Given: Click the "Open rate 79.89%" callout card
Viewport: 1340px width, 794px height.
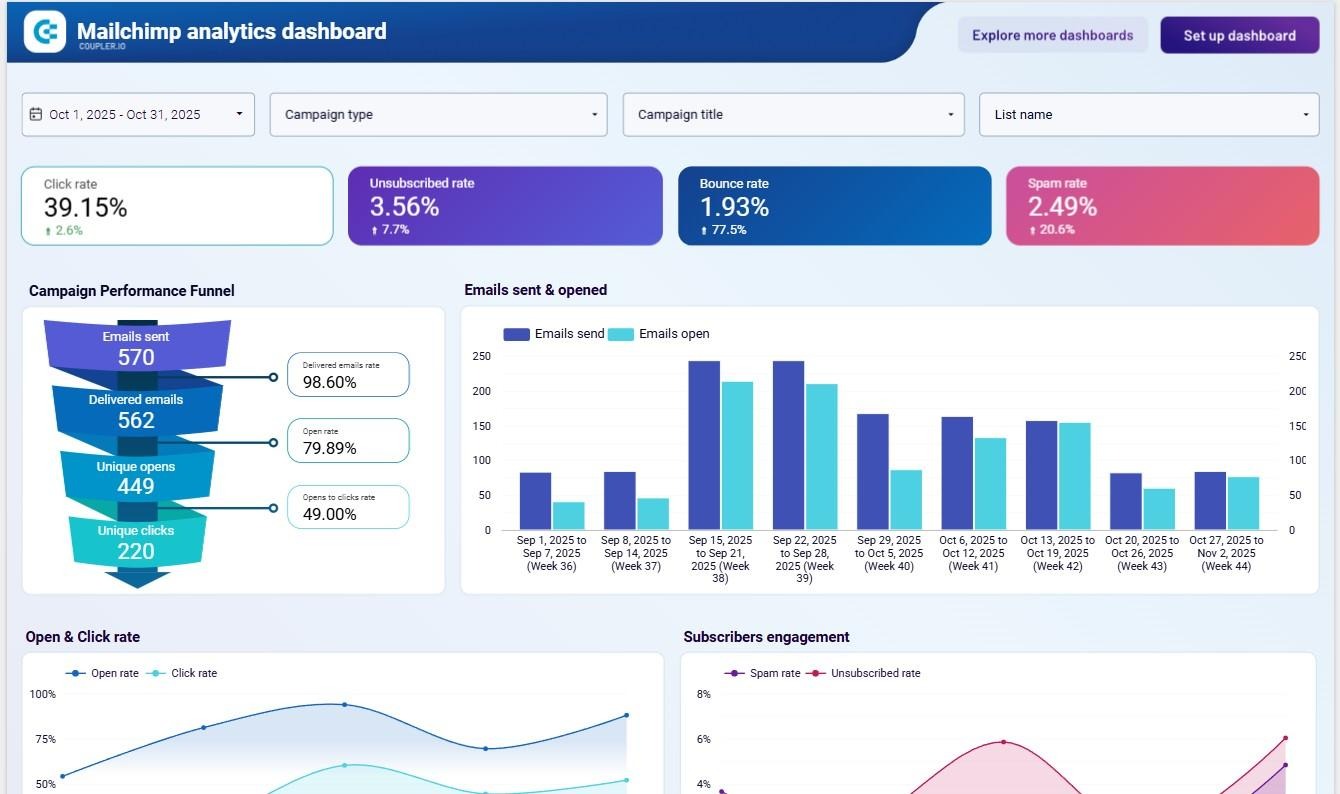Looking at the screenshot, I should coord(348,440).
